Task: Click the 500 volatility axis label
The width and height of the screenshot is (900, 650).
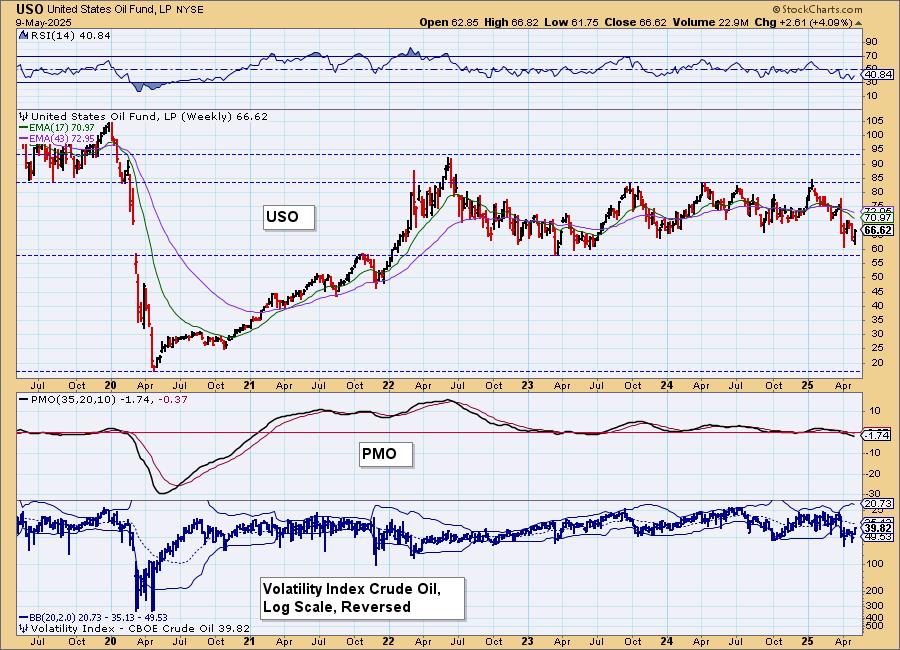Action: pyautogui.click(x=875, y=626)
